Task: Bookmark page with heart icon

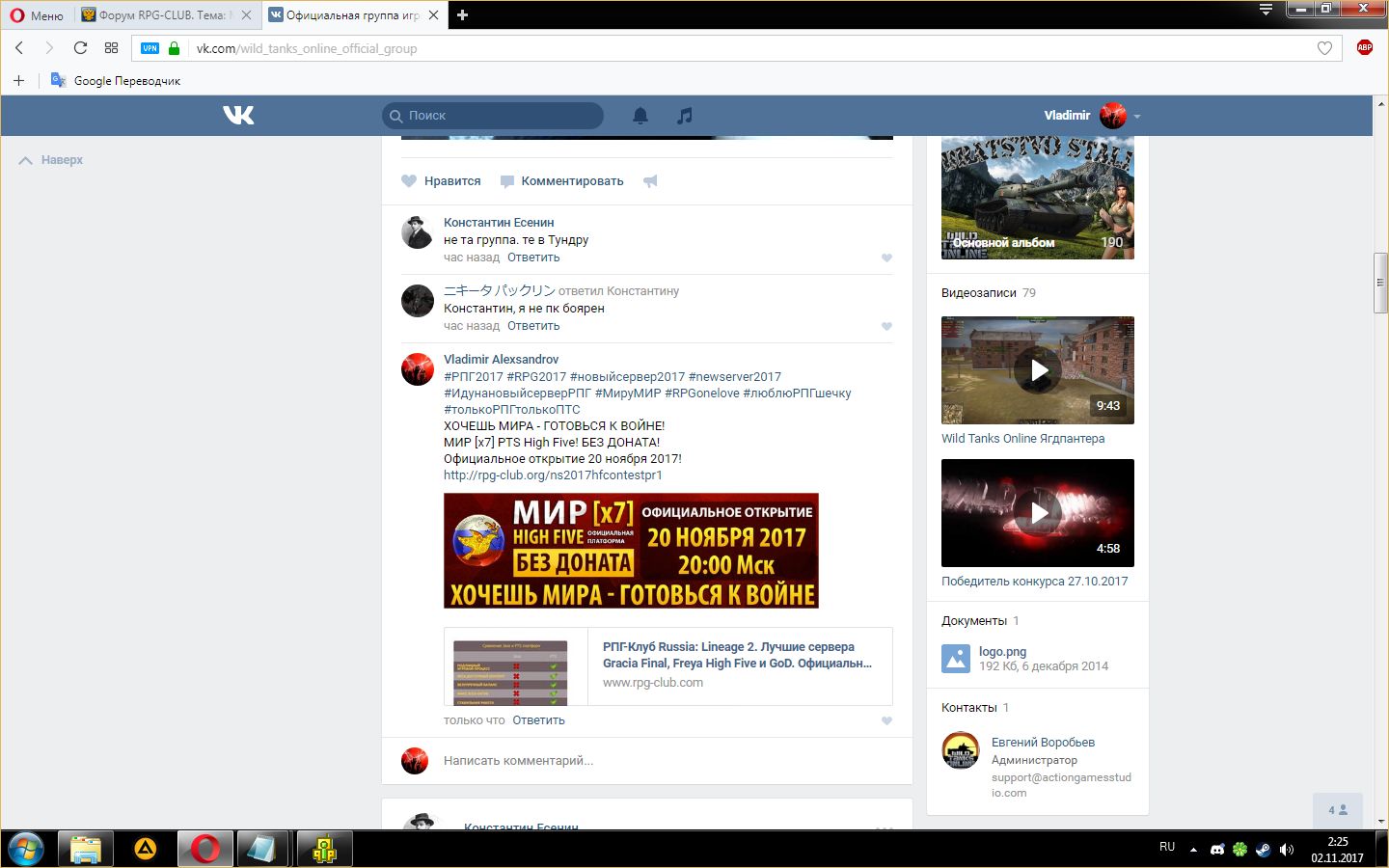Action: click(1324, 48)
